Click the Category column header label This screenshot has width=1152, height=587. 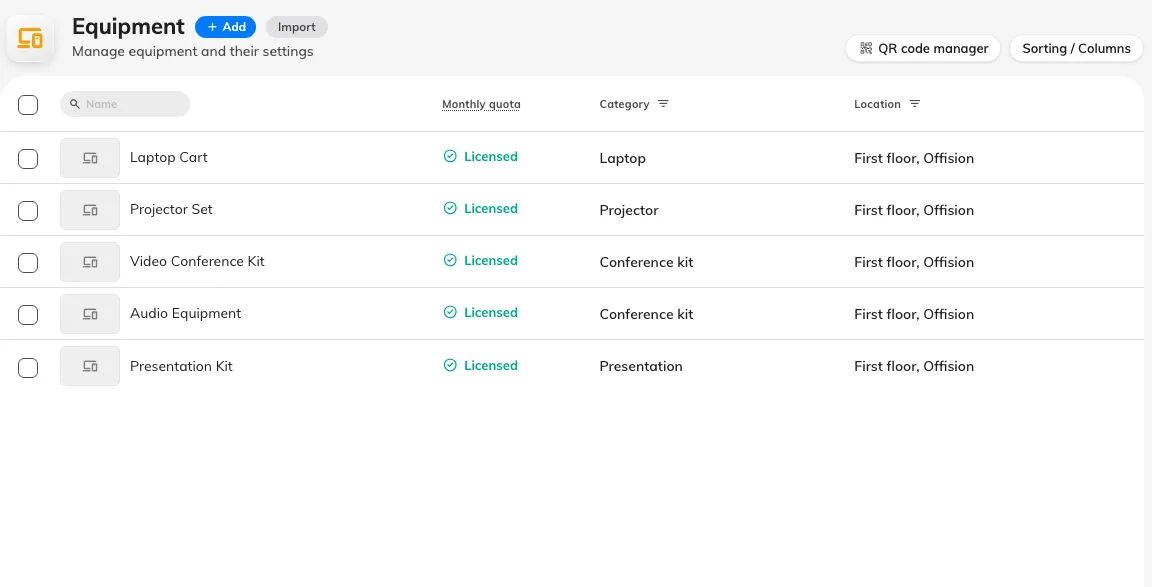click(x=624, y=104)
